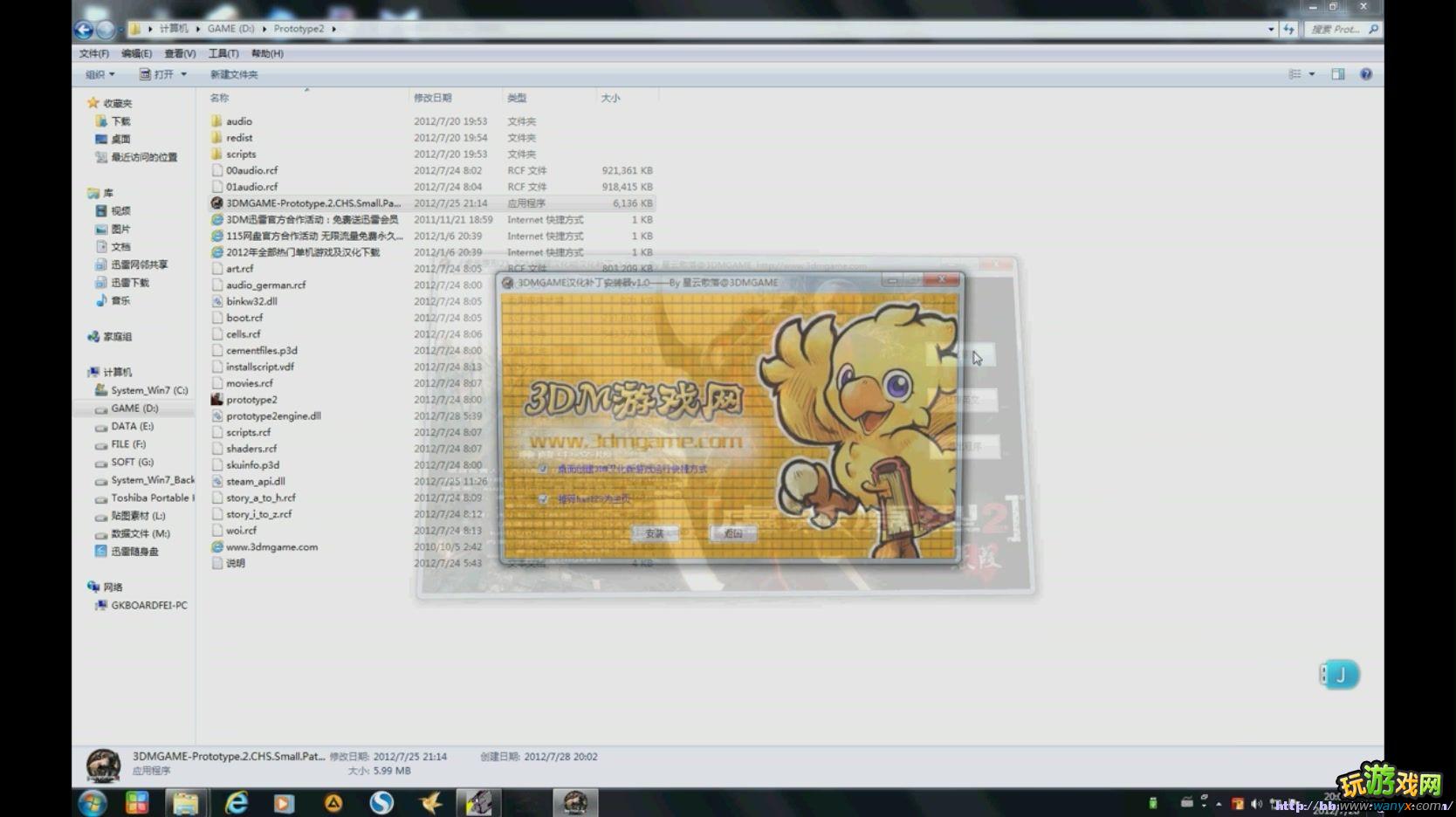Image resolution: width=1456 pixels, height=817 pixels.
Task: Open the 115 netdisk promotion shortcut icon
Action: coord(216,237)
